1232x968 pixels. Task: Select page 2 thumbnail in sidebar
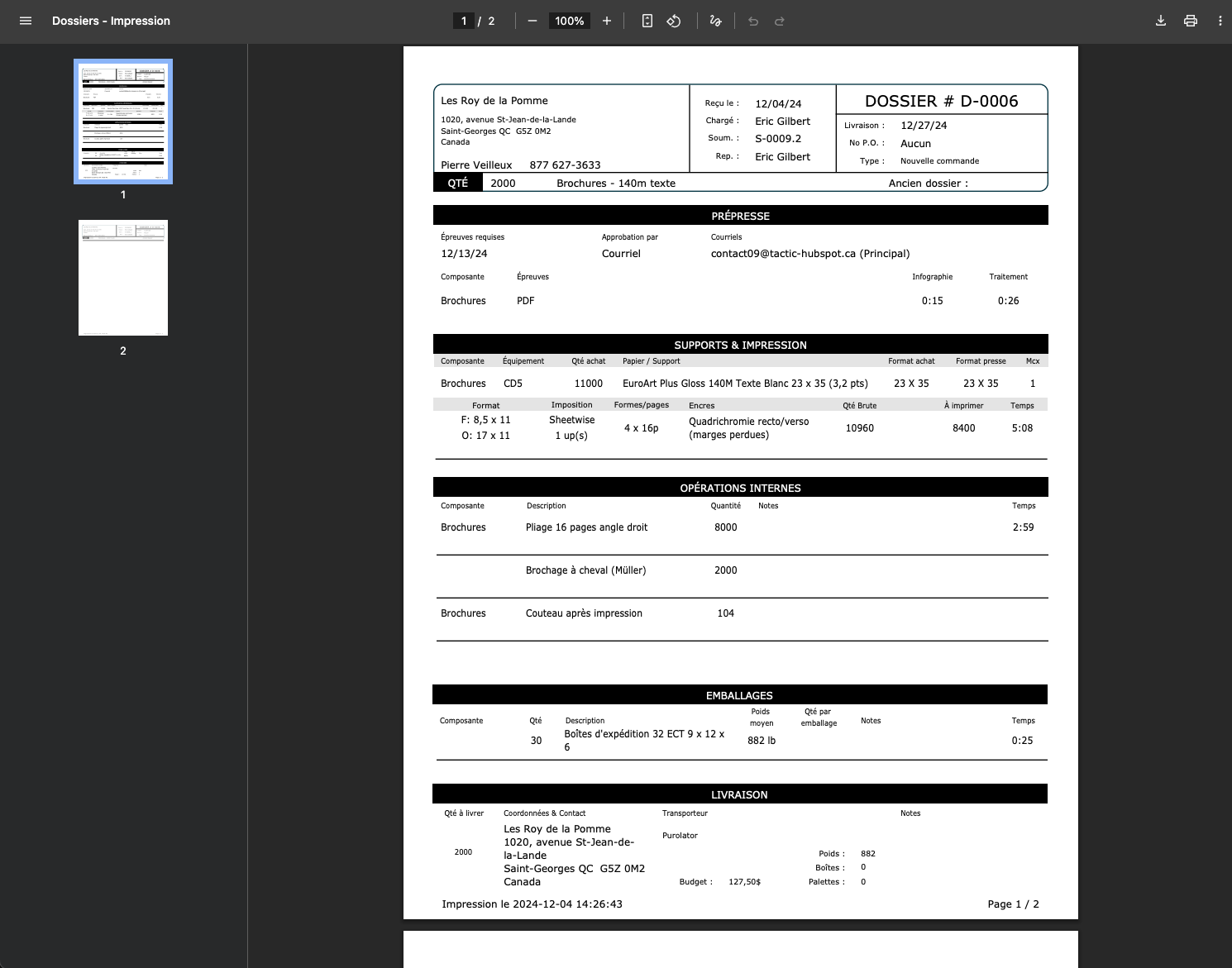click(123, 278)
